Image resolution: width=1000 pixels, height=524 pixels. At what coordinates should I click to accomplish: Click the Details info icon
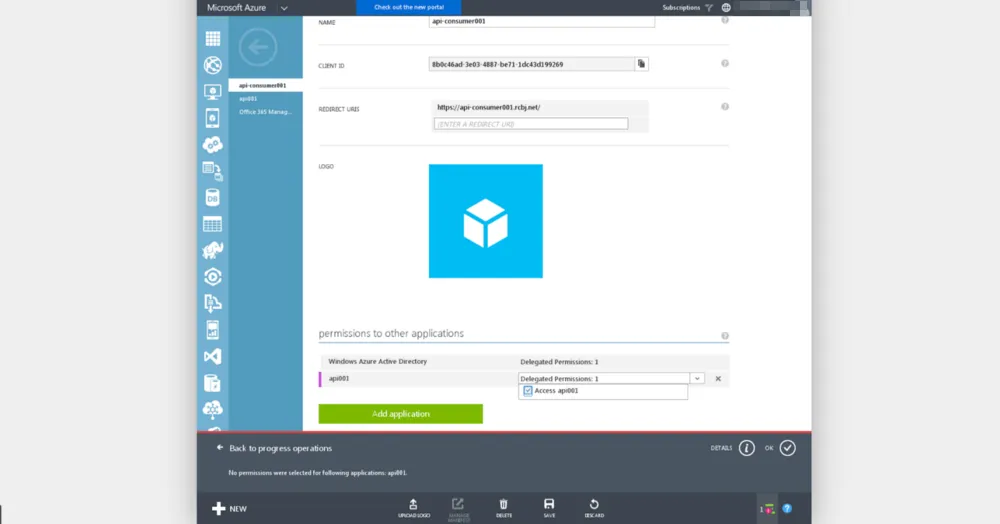tap(747, 448)
